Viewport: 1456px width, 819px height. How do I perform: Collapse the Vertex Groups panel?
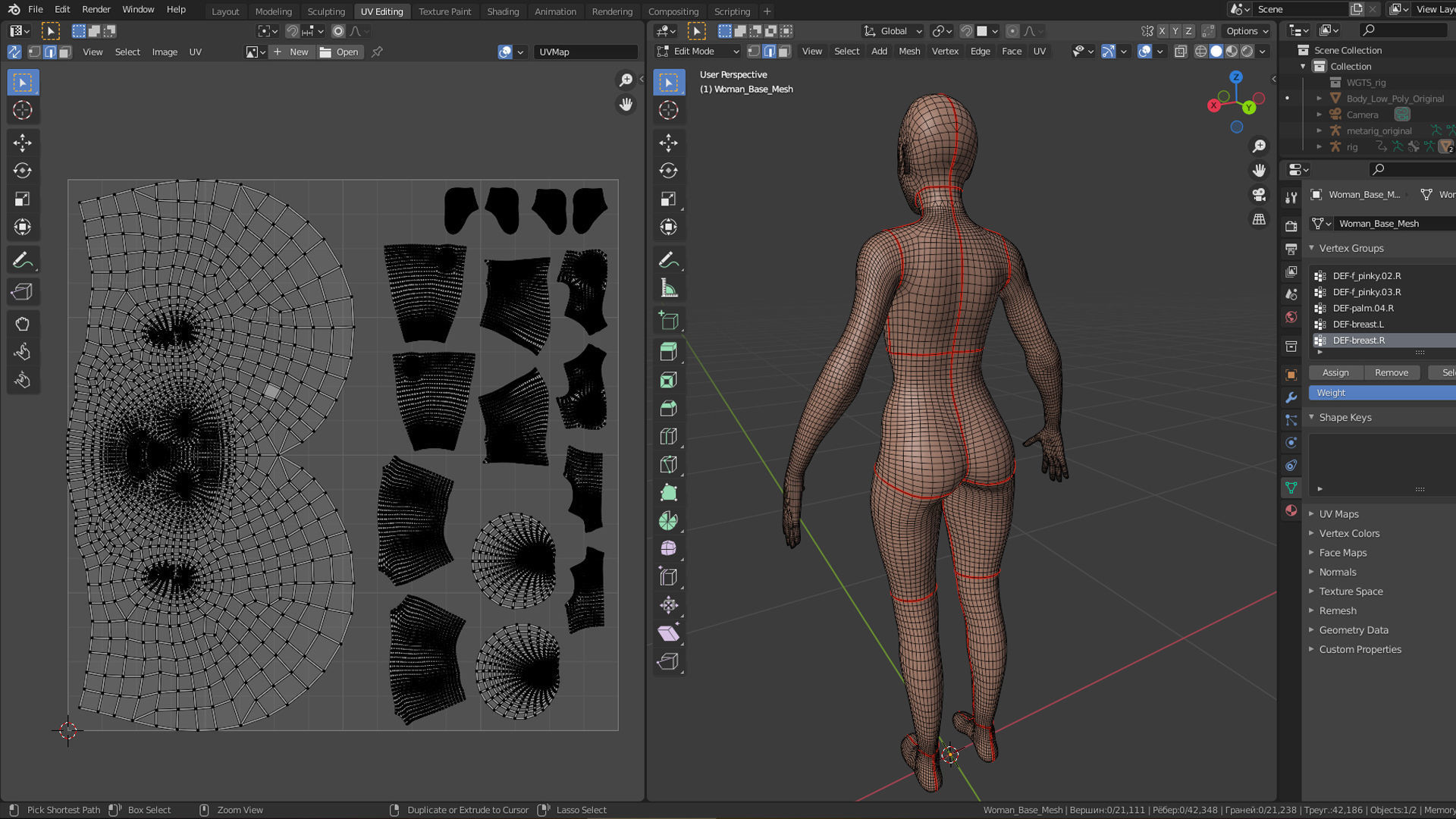click(x=1311, y=248)
